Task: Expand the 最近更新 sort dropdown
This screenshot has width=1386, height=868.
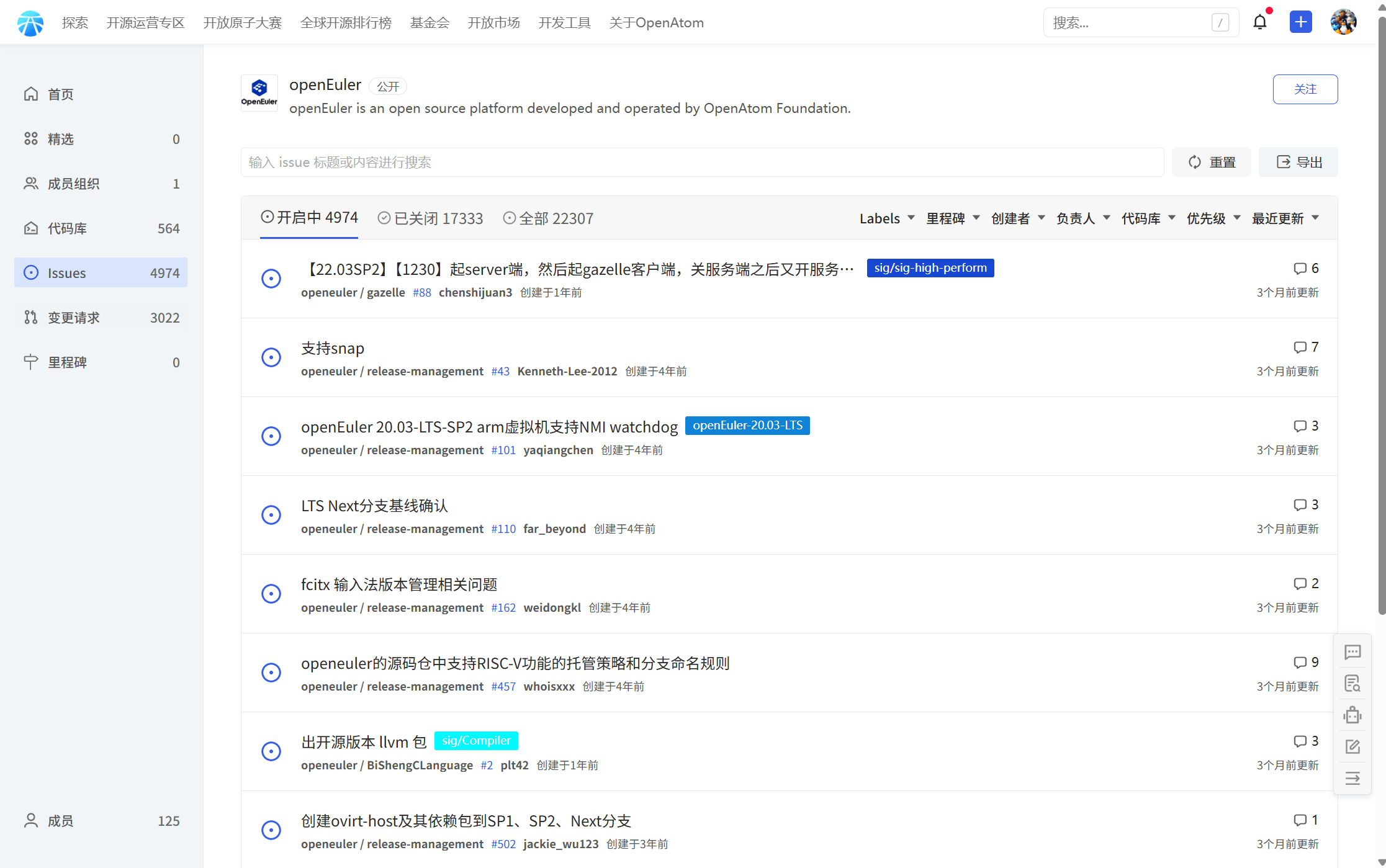Action: 1285,218
